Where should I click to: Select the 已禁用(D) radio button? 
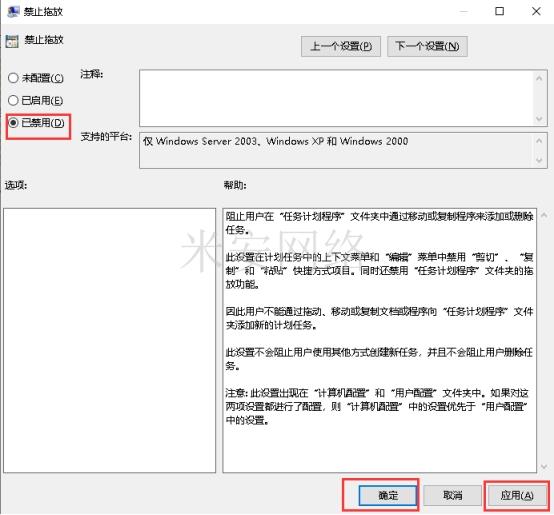[x=13, y=123]
